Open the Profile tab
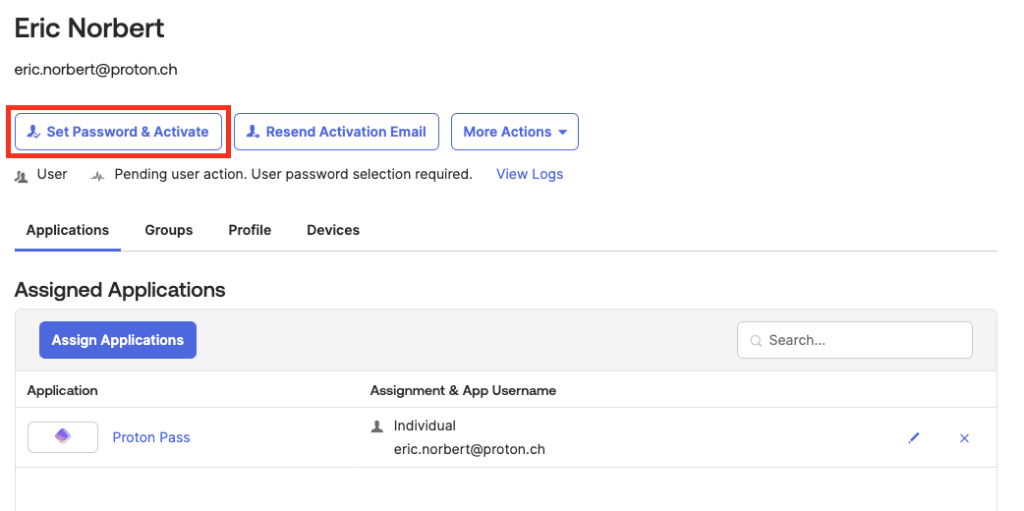 pyautogui.click(x=249, y=230)
